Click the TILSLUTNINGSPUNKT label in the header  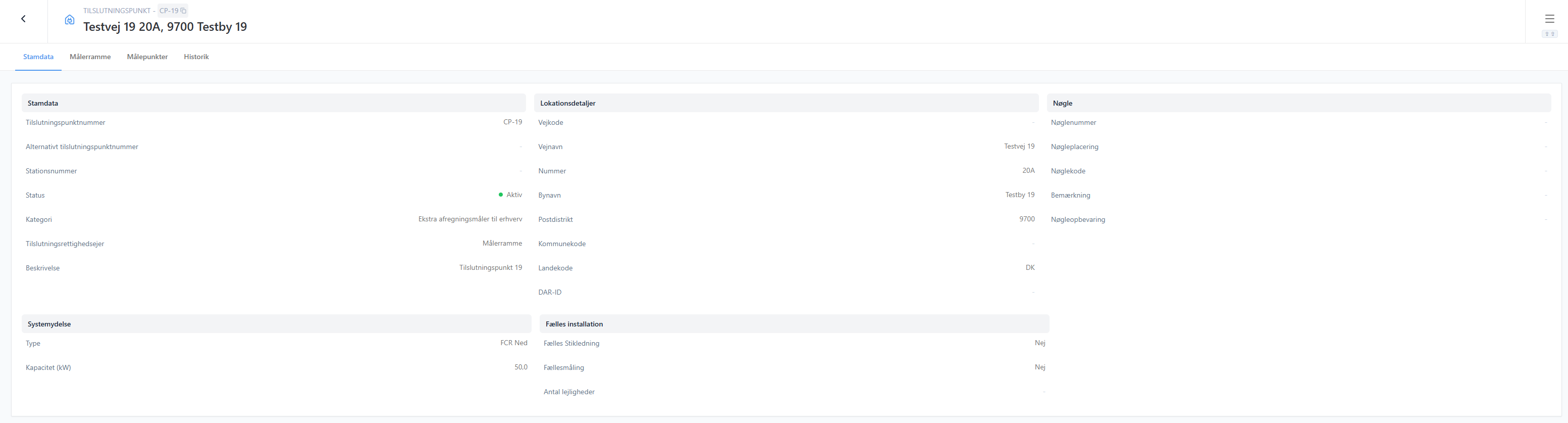[117, 11]
